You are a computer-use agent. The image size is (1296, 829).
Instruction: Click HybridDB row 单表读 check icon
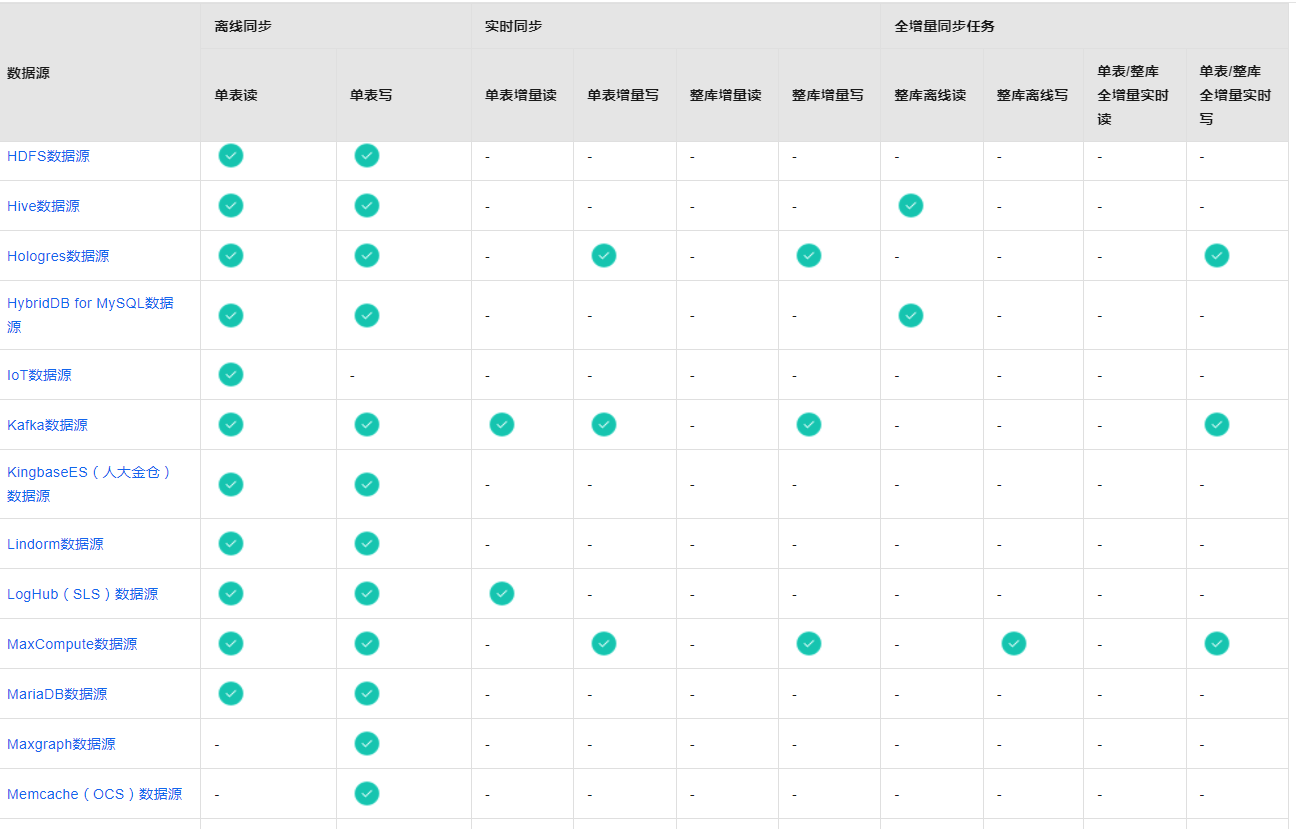click(231, 315)
